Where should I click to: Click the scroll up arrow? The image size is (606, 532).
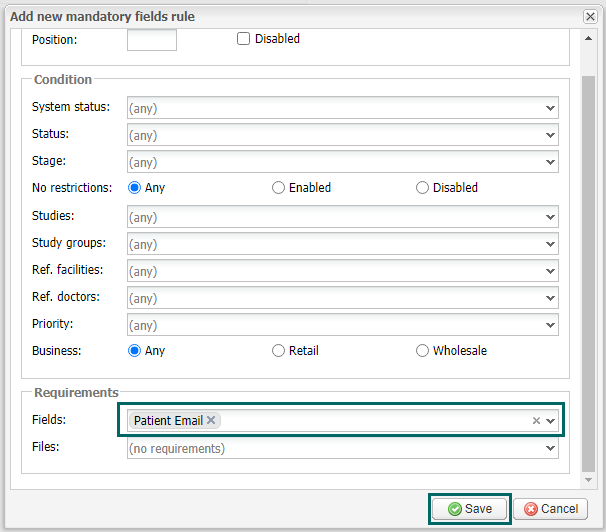click(588, 38)
